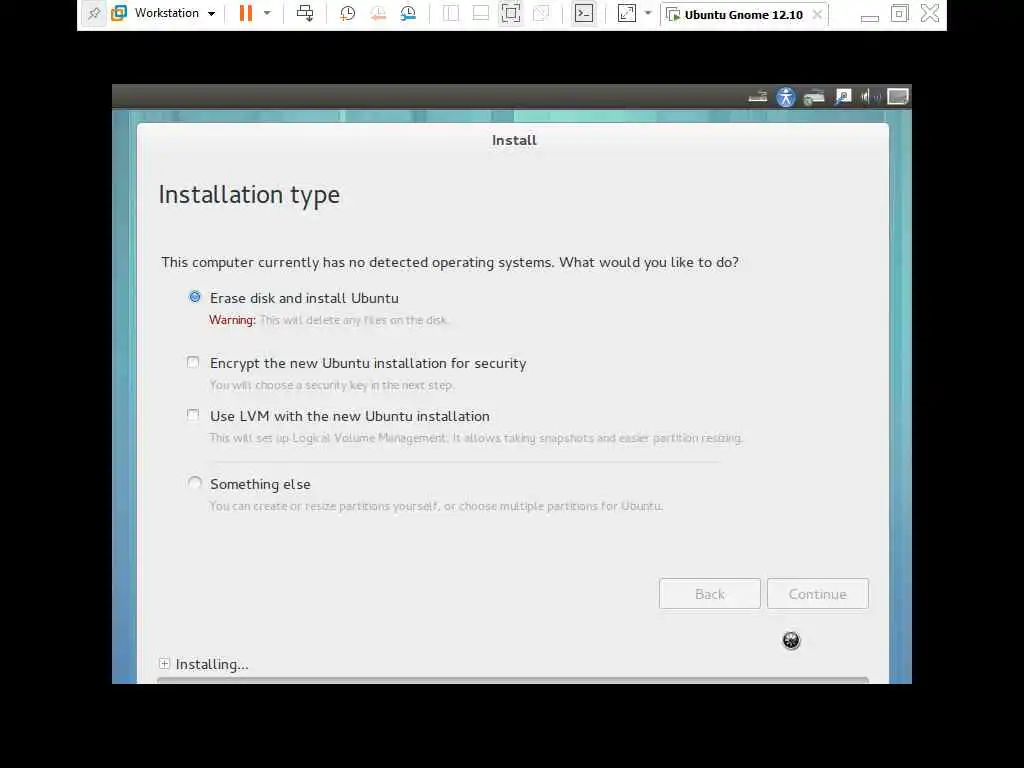This screenshot has width=1024, height=768.
Task: Click the red Warning: label
Action: click(x=232, y=320)
